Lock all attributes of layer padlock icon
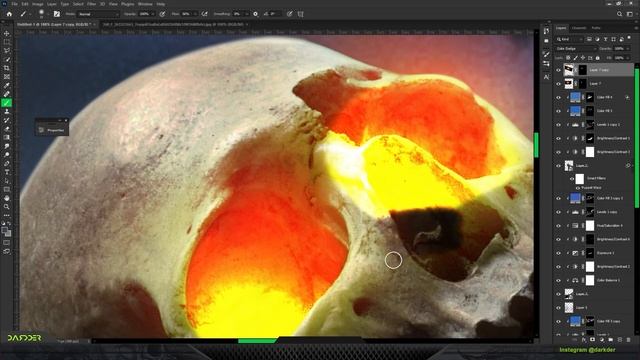Viewport: 640px width, 360px height. pyautogui.click(x=598, y=58)
